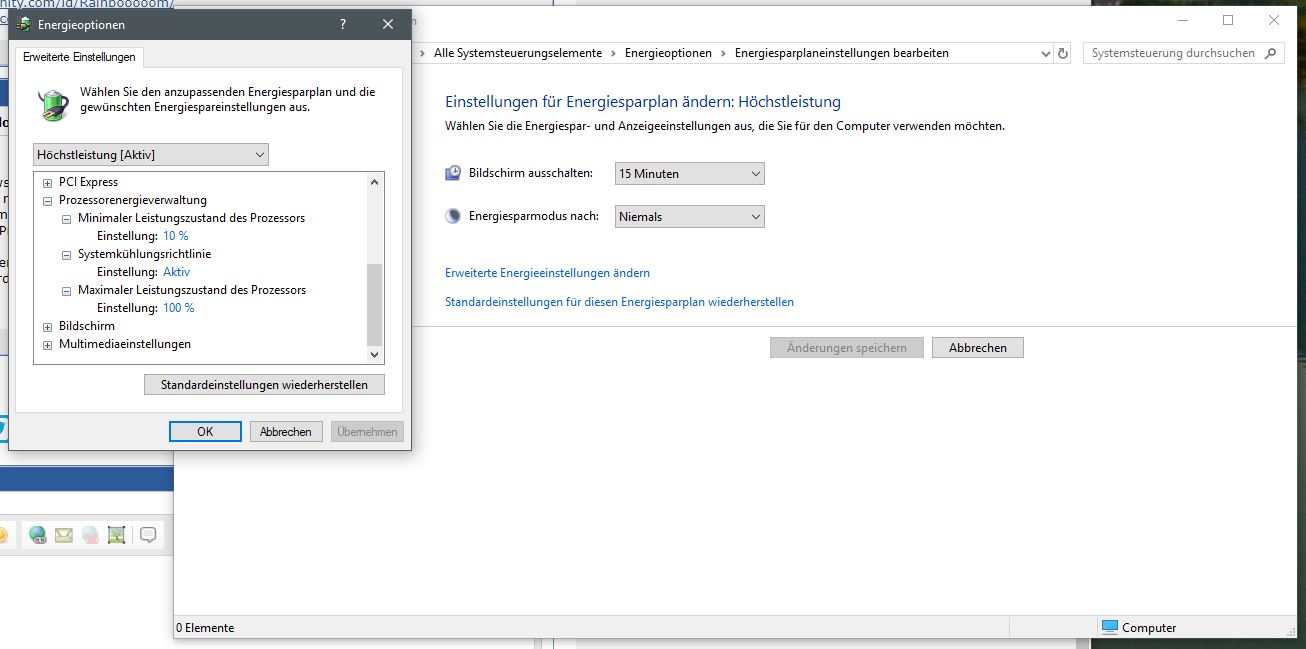The image size is (1306, 649).
Task: Click Abbrechen in the control panel window
Action: [978, 348]
